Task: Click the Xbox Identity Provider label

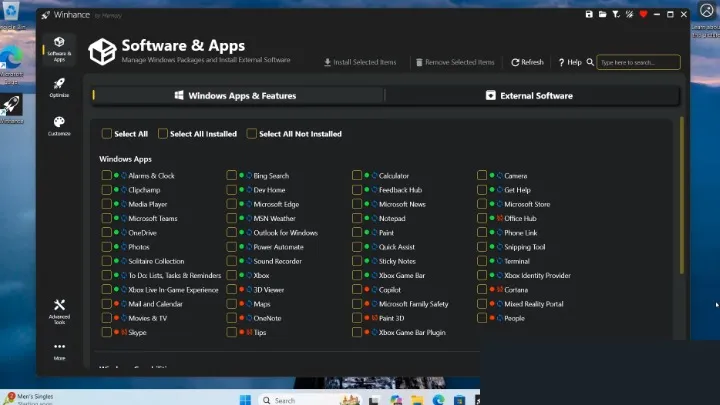Action: (x=537, y=275)
